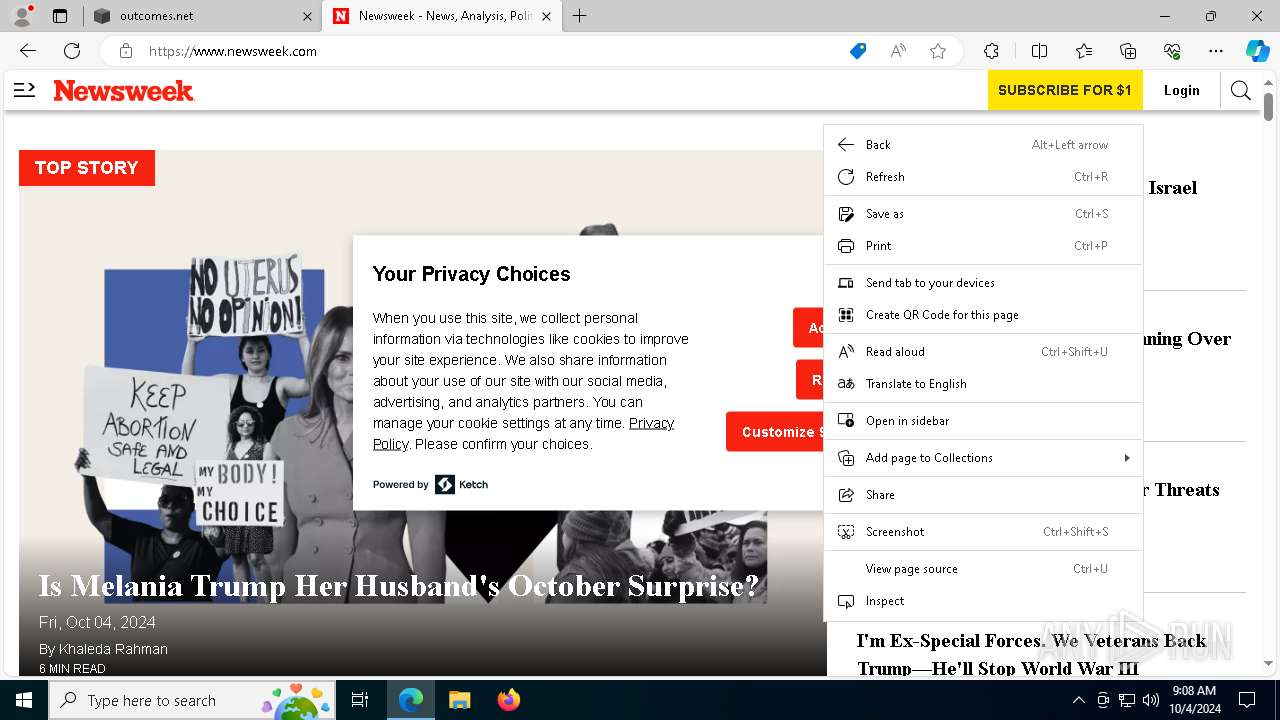Screen dimensions: 1280x720
Task: View site information via the lock icon
Action: coord(126,51)
